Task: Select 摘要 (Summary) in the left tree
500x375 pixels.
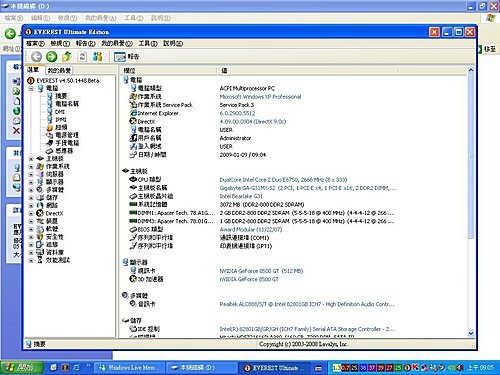Action: coord(57,96)
